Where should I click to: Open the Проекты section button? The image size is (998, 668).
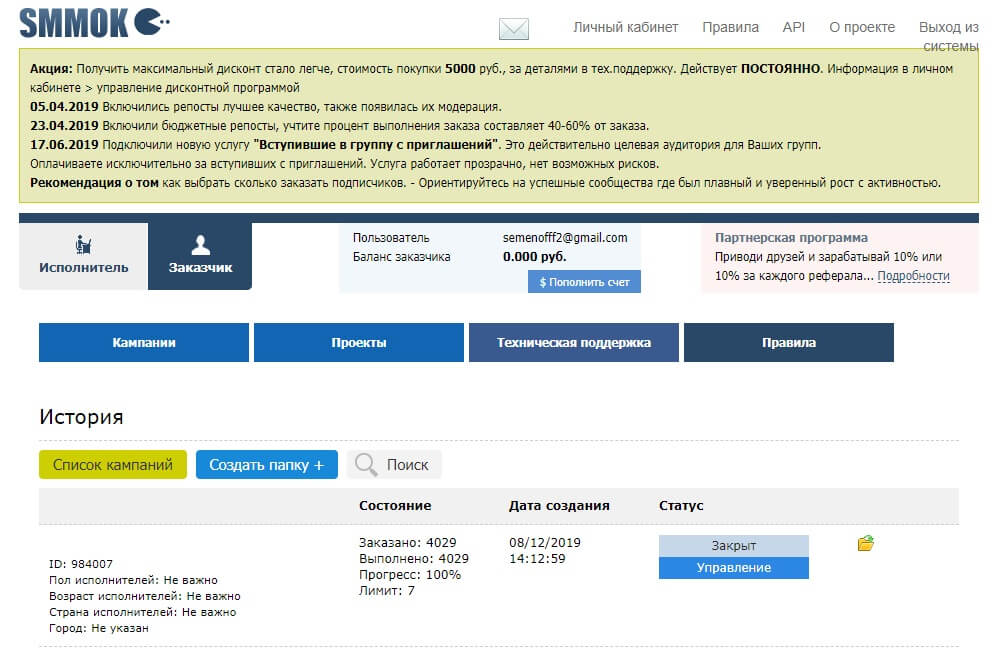(359, 342)
